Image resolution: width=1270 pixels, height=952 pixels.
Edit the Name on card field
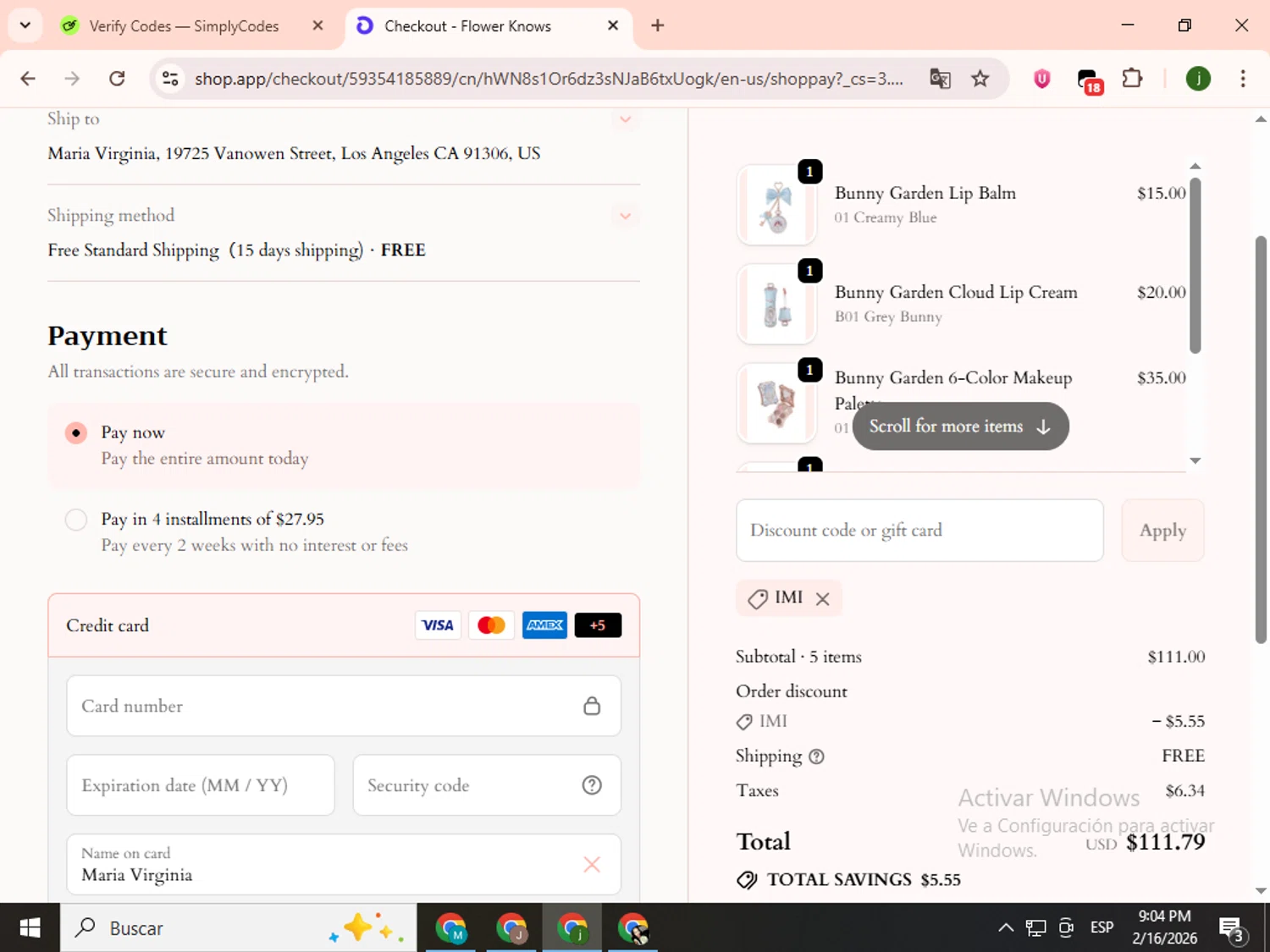click(x=344, y=865)
